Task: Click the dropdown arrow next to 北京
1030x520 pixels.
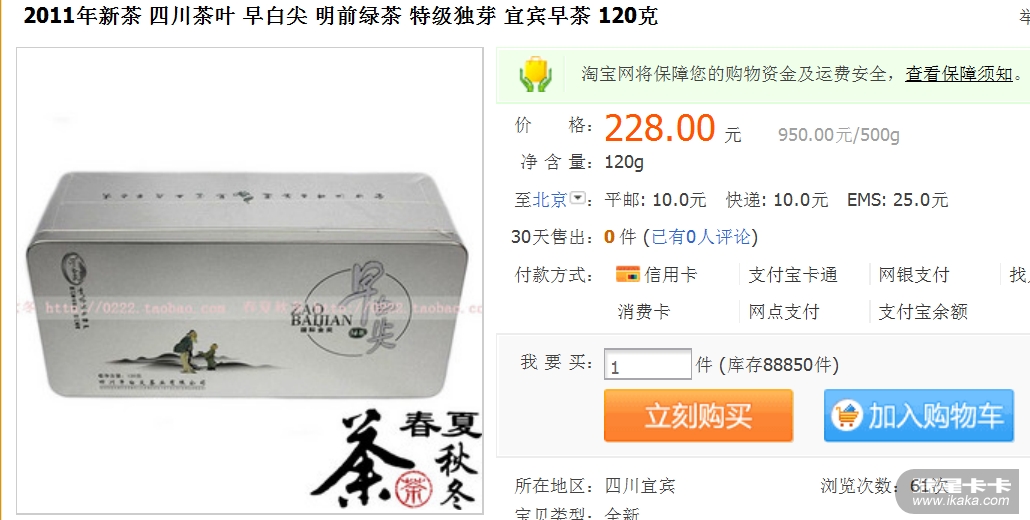Action: (577, 198)
